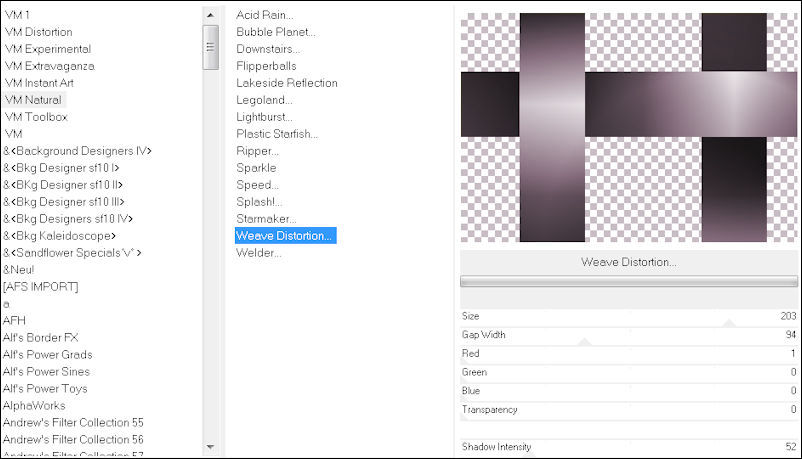Select Alf's Power Sines category

(46, 371)
